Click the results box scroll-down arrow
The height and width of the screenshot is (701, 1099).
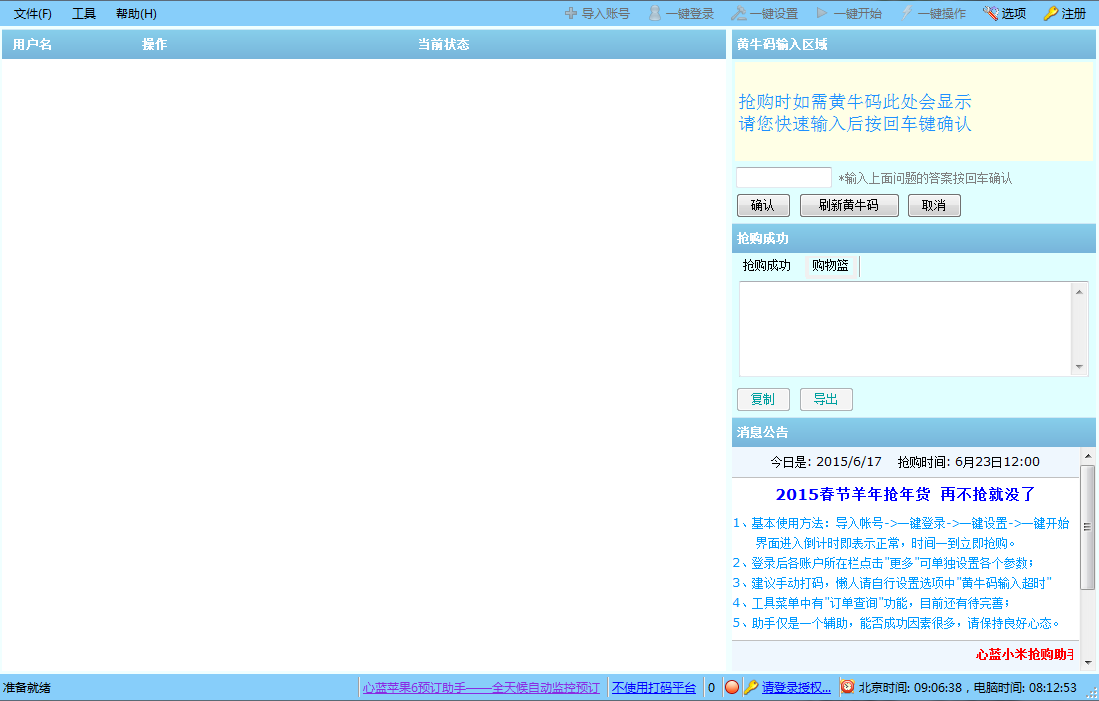click(1079, 367)
